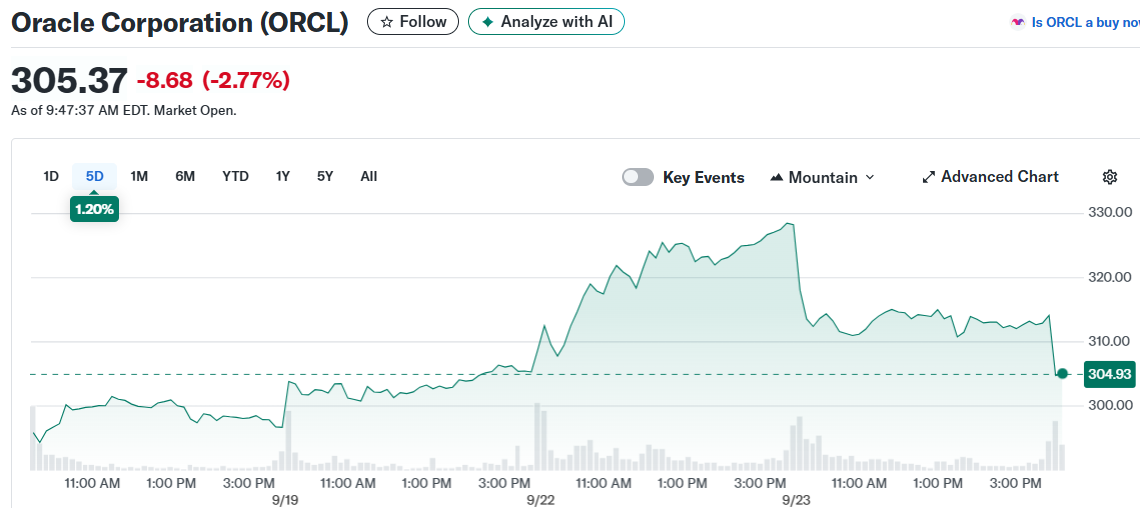Screen dimensions: 1140x508
Task: Click the Mountain chart type icon
Action: pyautogui.click(x=776, y=177)
